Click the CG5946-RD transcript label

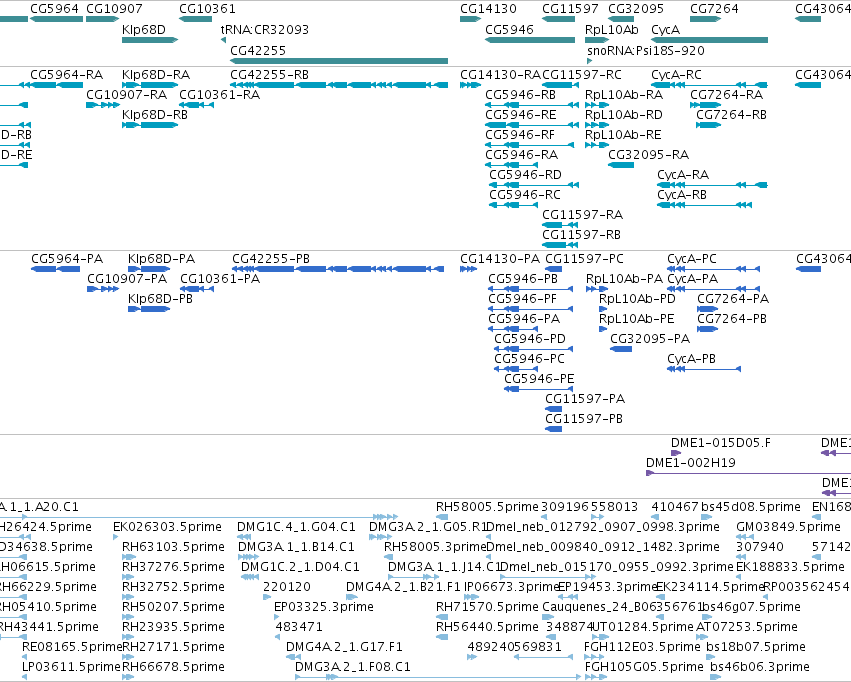525,175
